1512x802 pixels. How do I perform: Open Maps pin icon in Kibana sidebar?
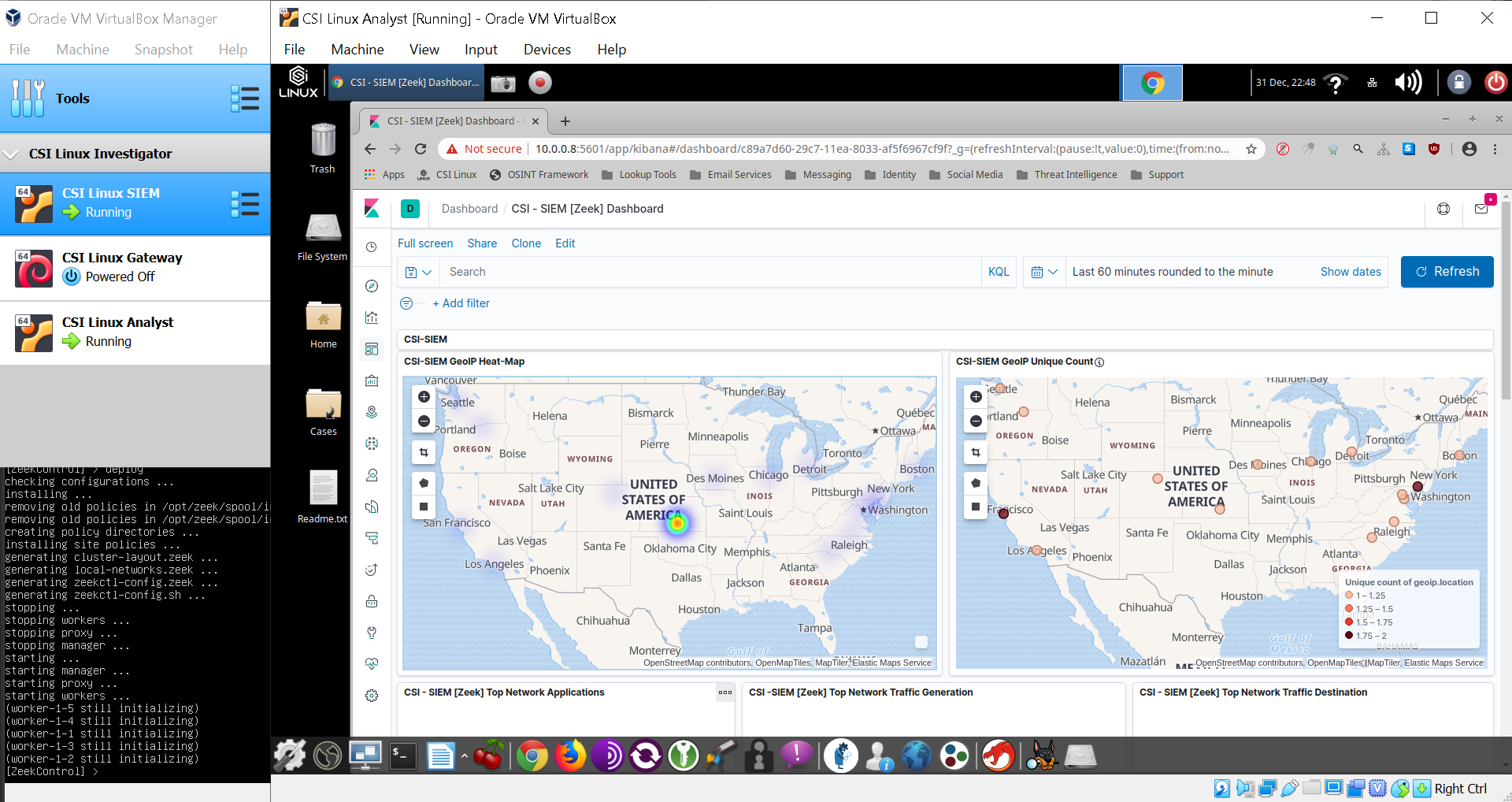[372, 412]
